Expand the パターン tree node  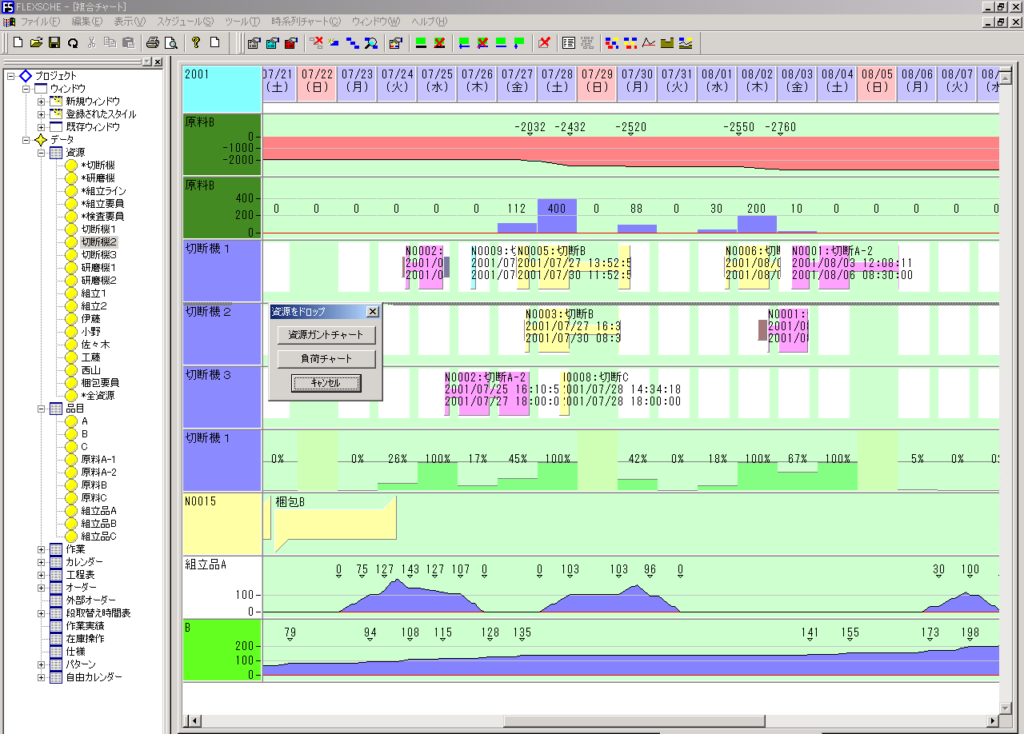41,664
